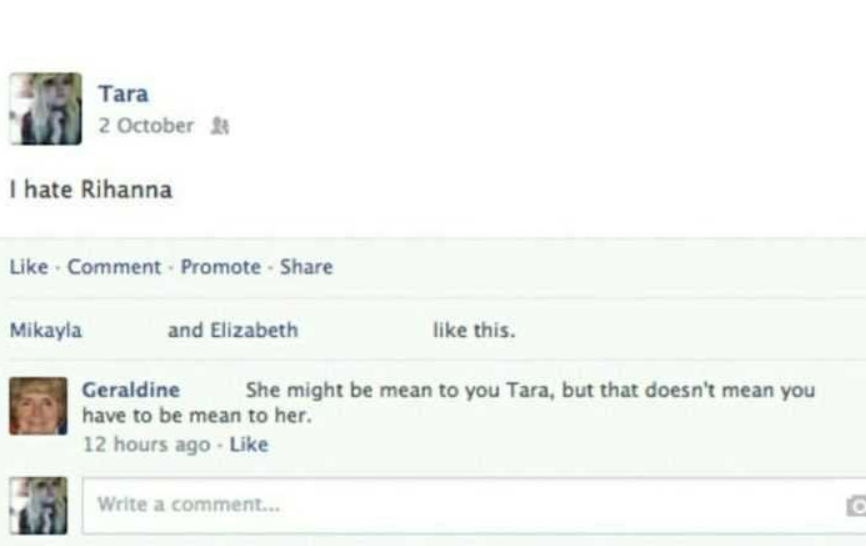The width and height of the screenshot is (866, 546).
Task: Click the 12 hours ago comment timestamp
Action: coord(146,444)
